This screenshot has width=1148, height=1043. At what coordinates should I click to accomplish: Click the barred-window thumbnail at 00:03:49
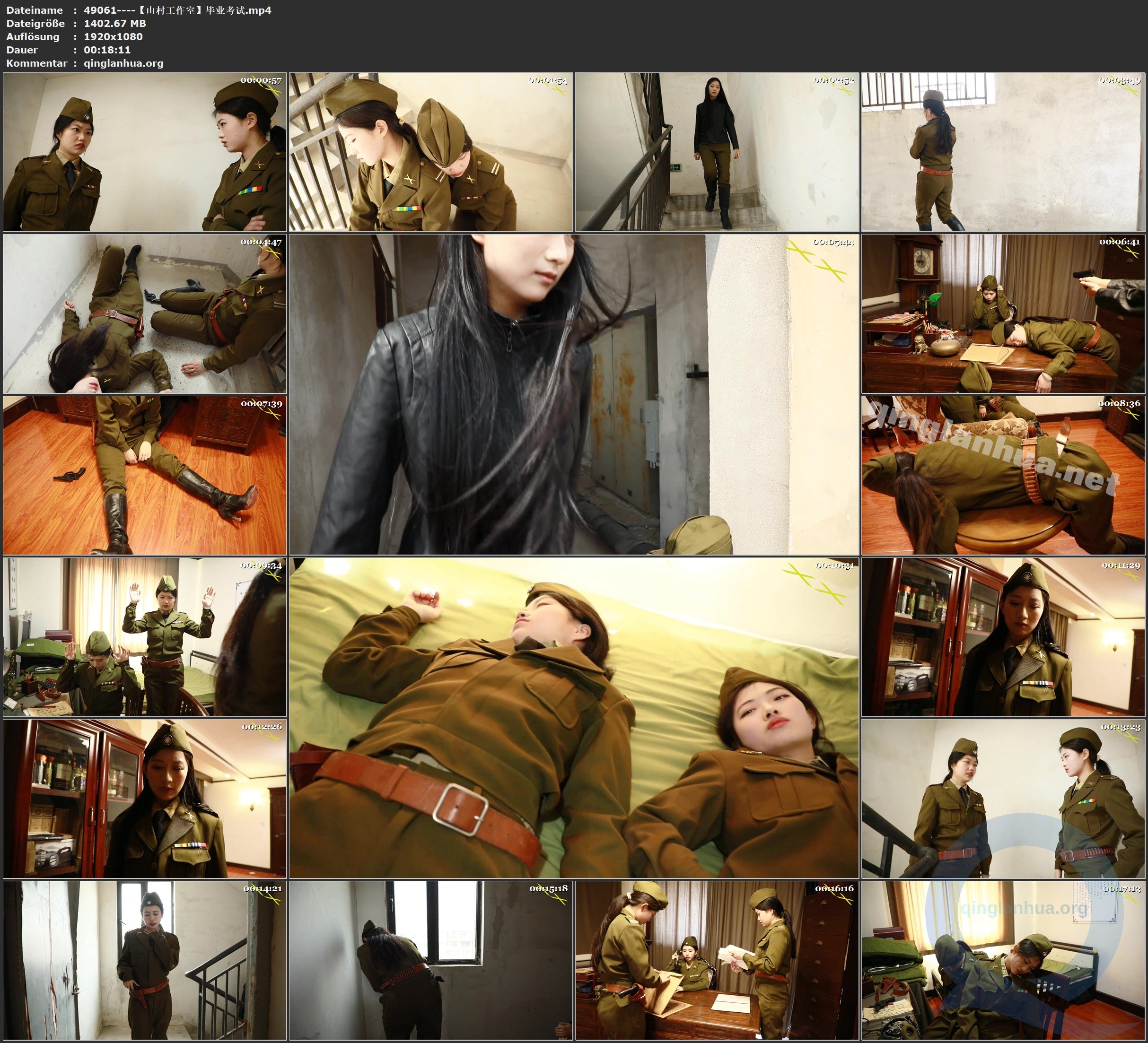coord(1003,151)
